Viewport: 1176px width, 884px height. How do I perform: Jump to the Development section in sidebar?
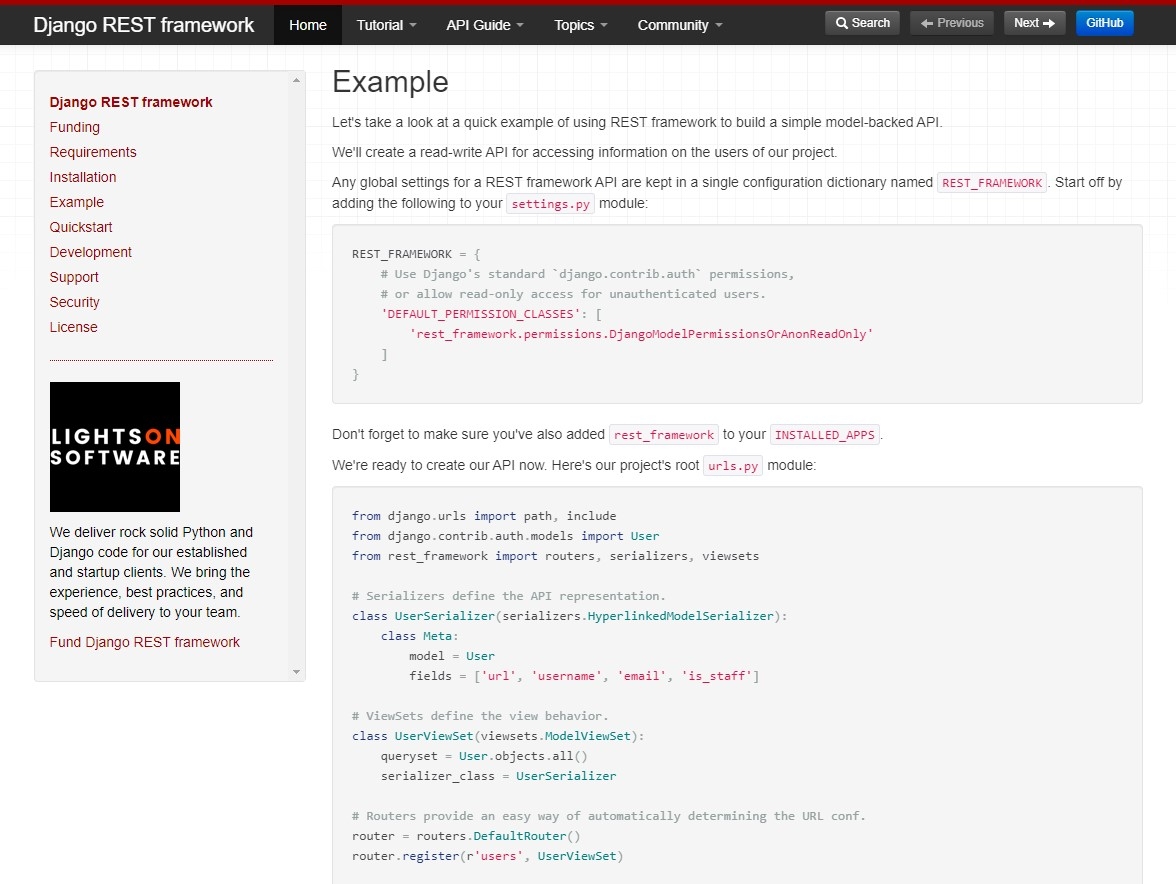90,252
